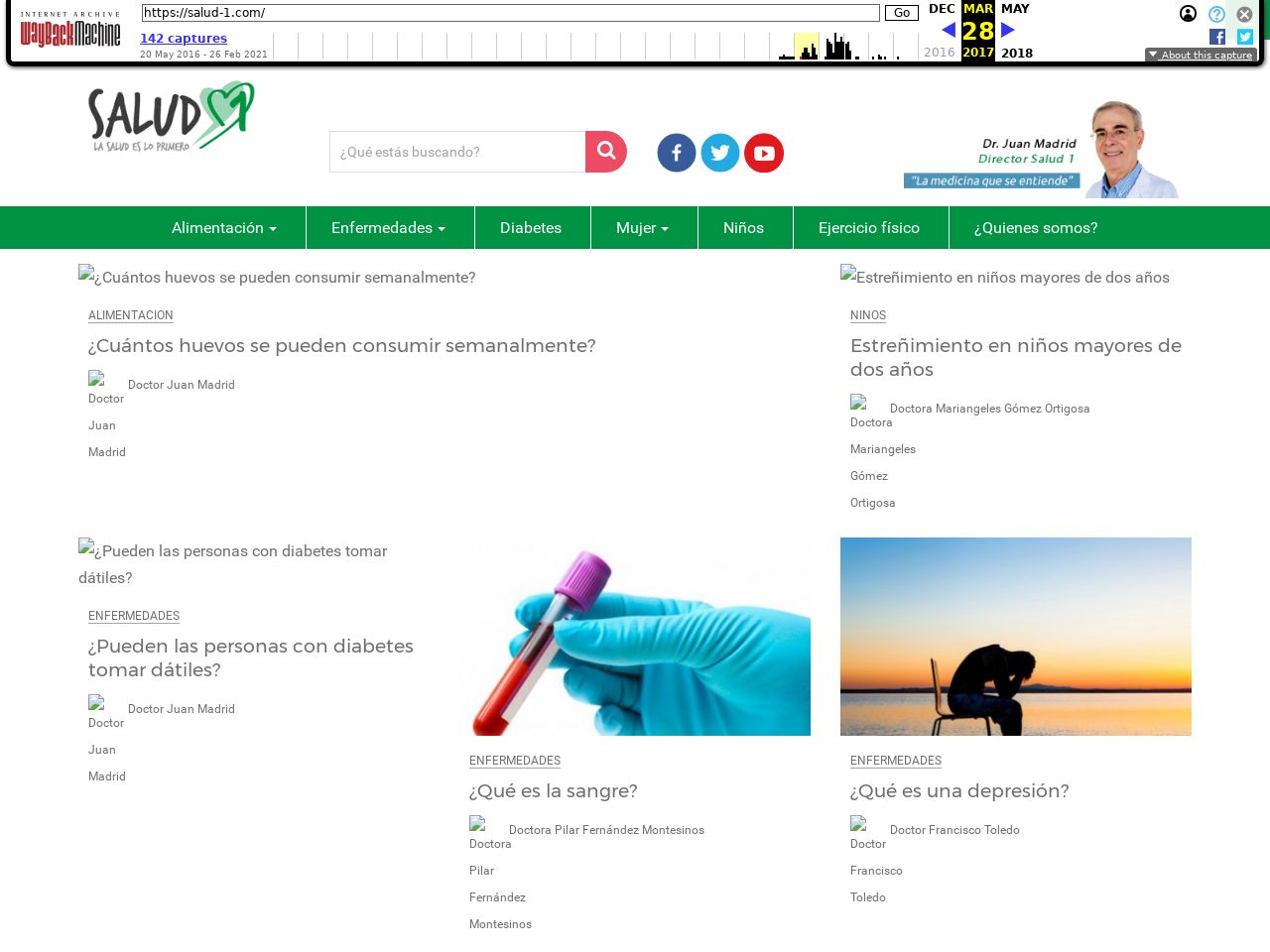
Task: Share capture via Wayback Facebook icon
Action: click(x=1217, y=37)
